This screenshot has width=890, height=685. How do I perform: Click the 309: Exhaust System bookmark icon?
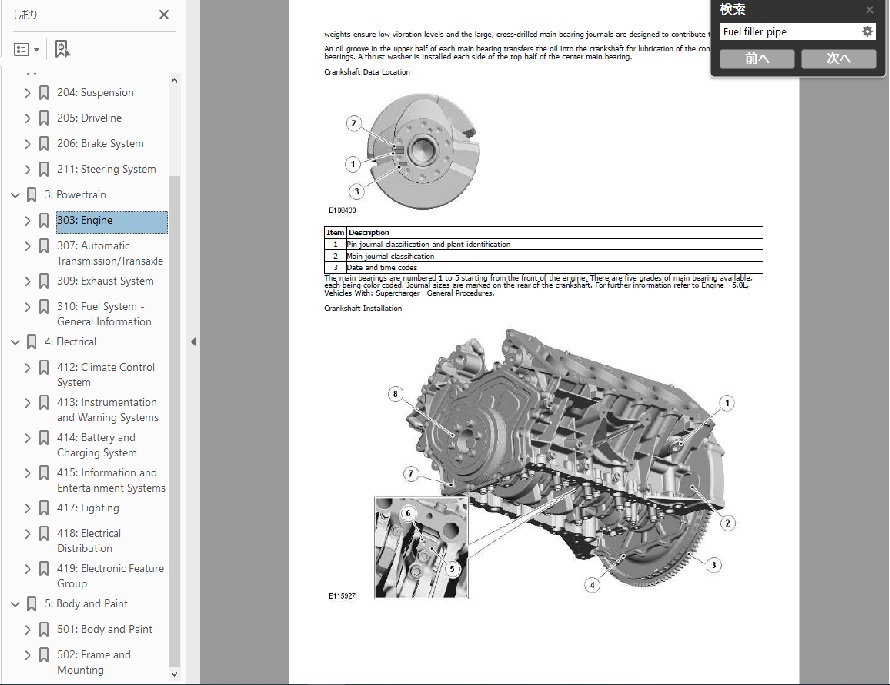[44, 281]
